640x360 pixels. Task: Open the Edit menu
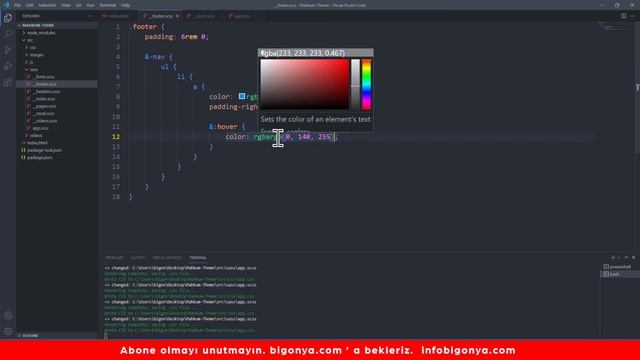[29, 5]
